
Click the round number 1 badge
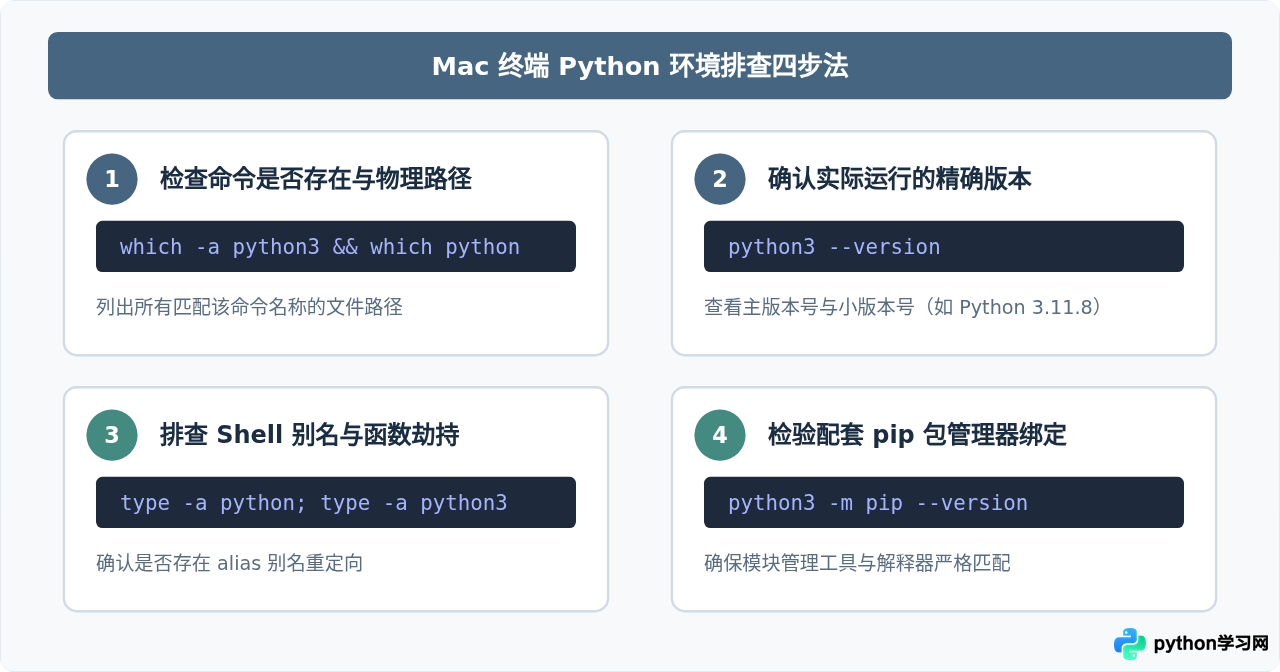click(x=112, y=179)
